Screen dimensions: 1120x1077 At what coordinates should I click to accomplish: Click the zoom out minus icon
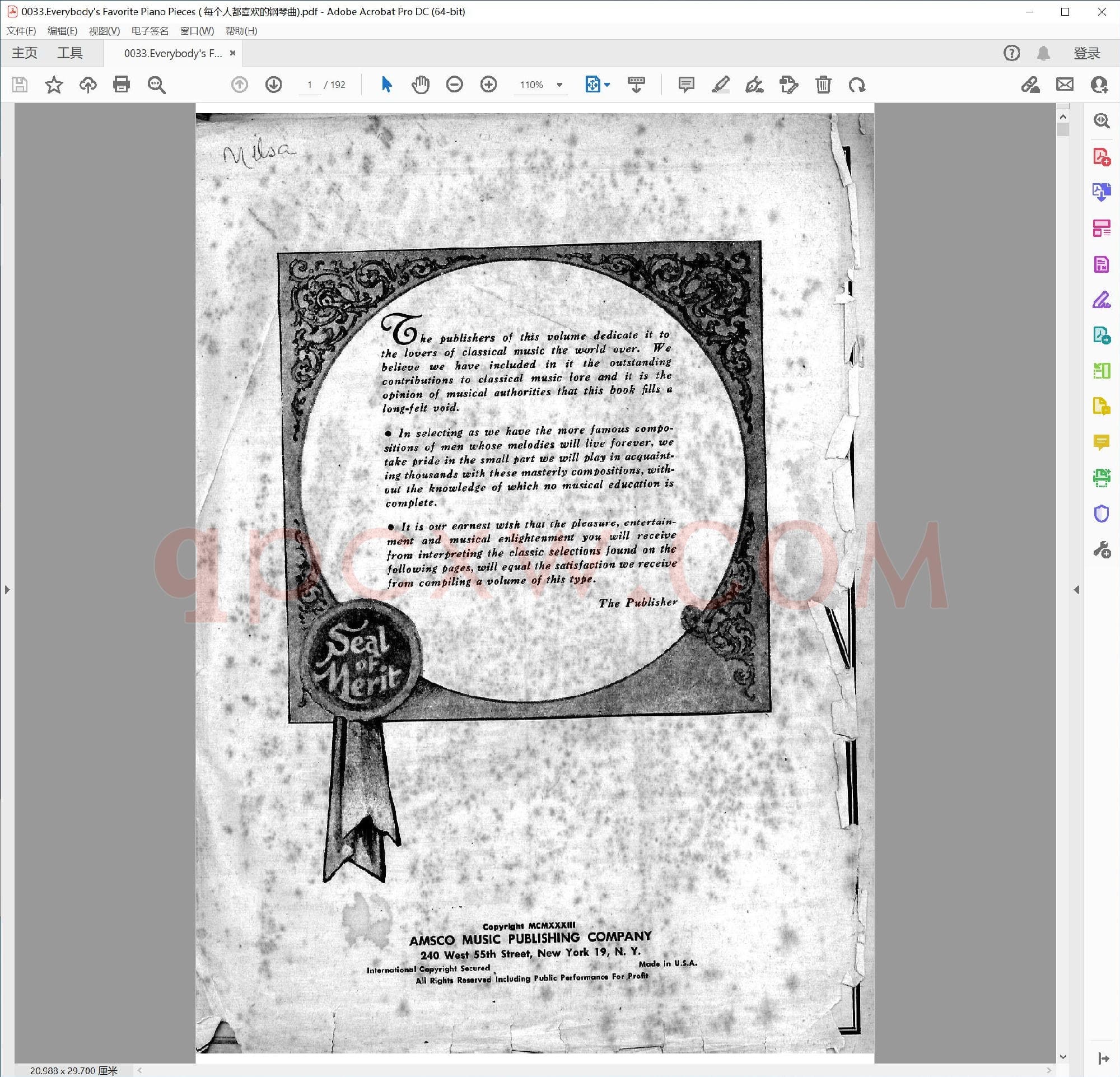[454, 85]
